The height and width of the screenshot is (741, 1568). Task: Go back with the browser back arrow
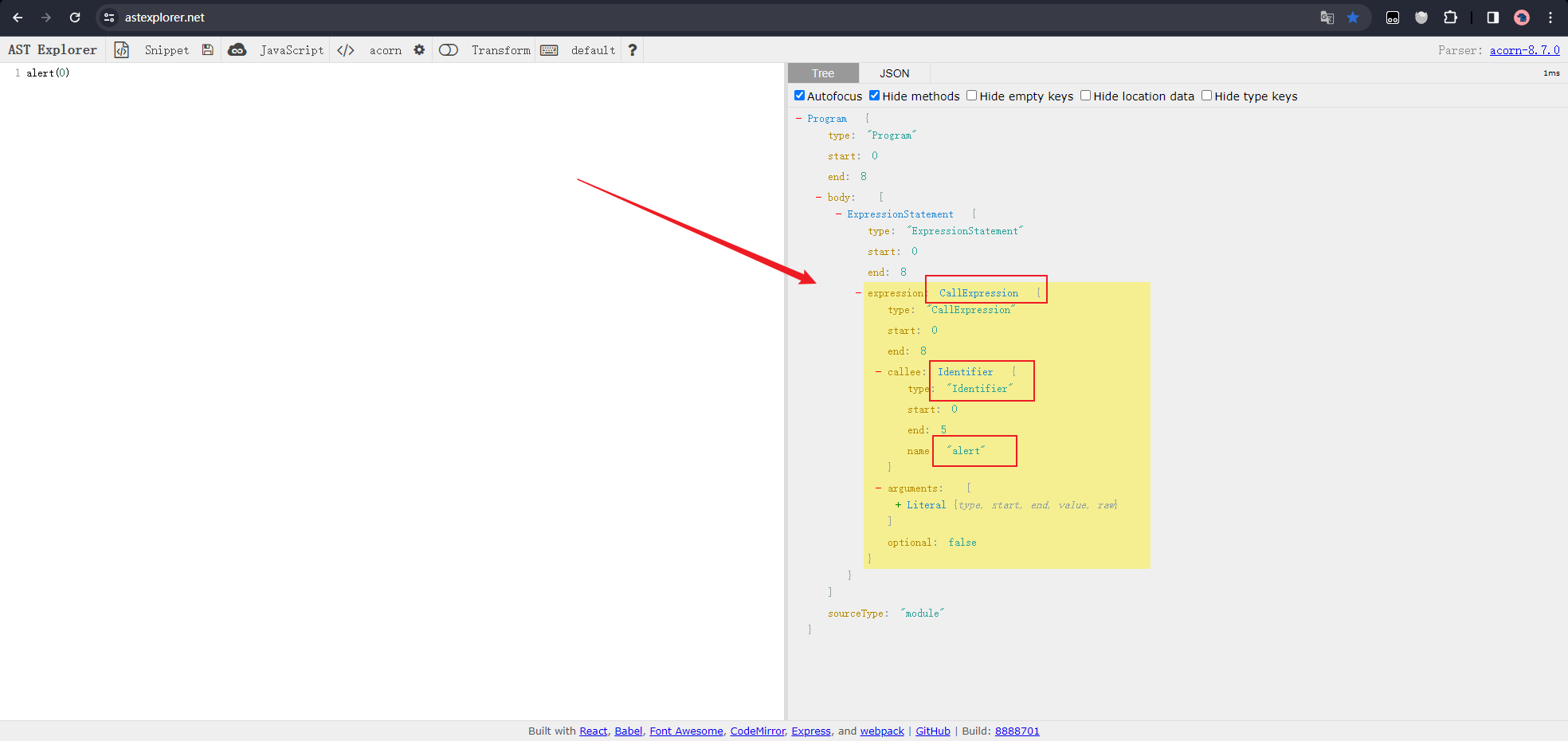(18, 18)
